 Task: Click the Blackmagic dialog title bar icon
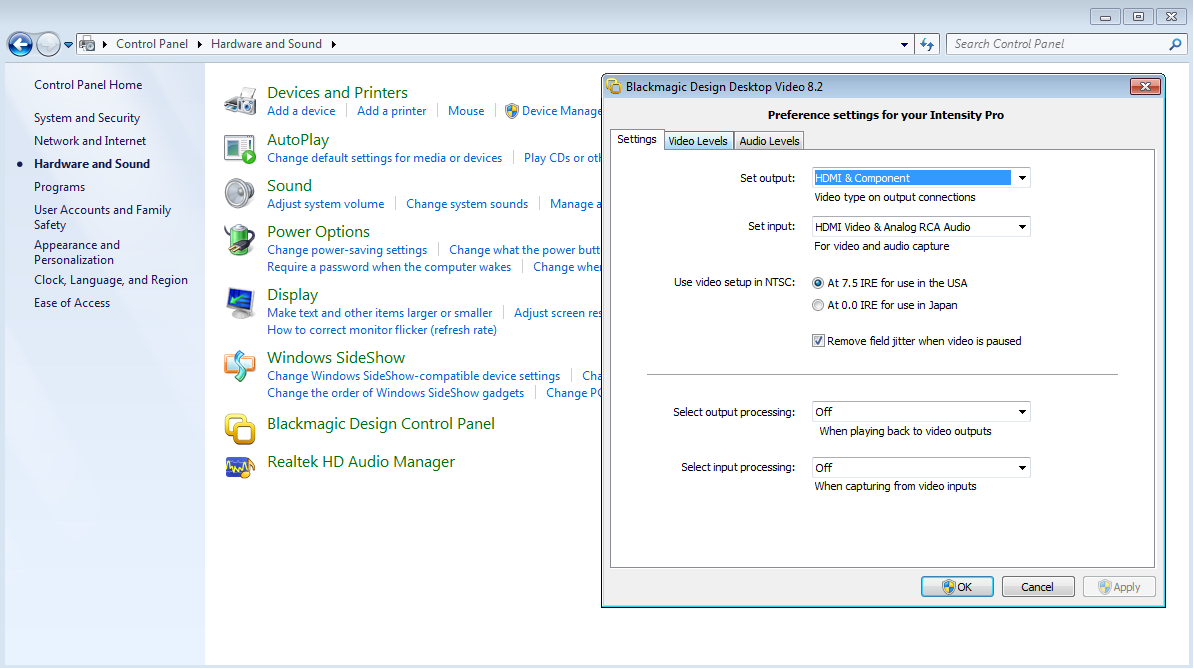614,87
